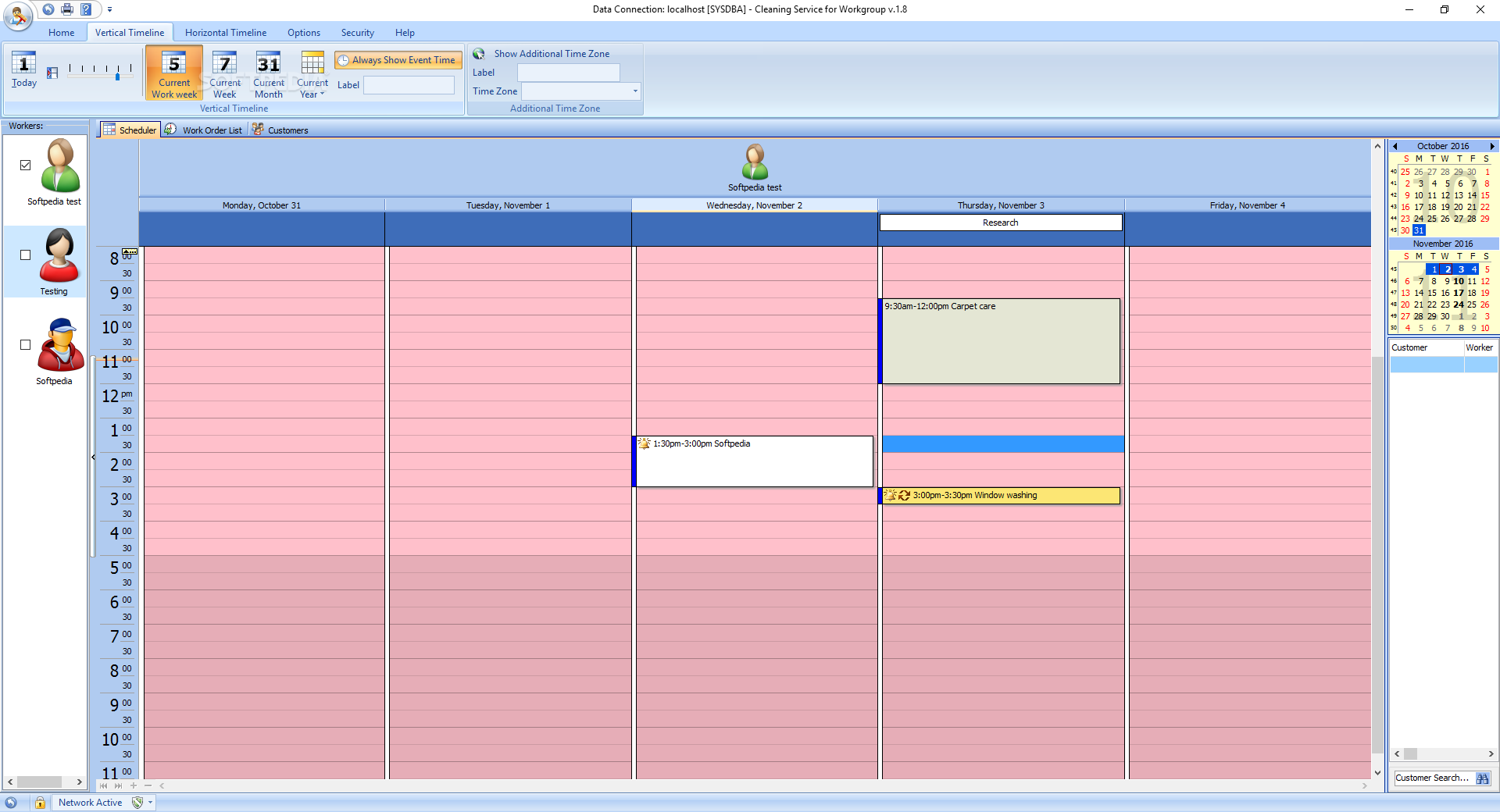The image size is (1500, 812).
Task: Jump to Today in the timeline
Action: pos(24,70)
